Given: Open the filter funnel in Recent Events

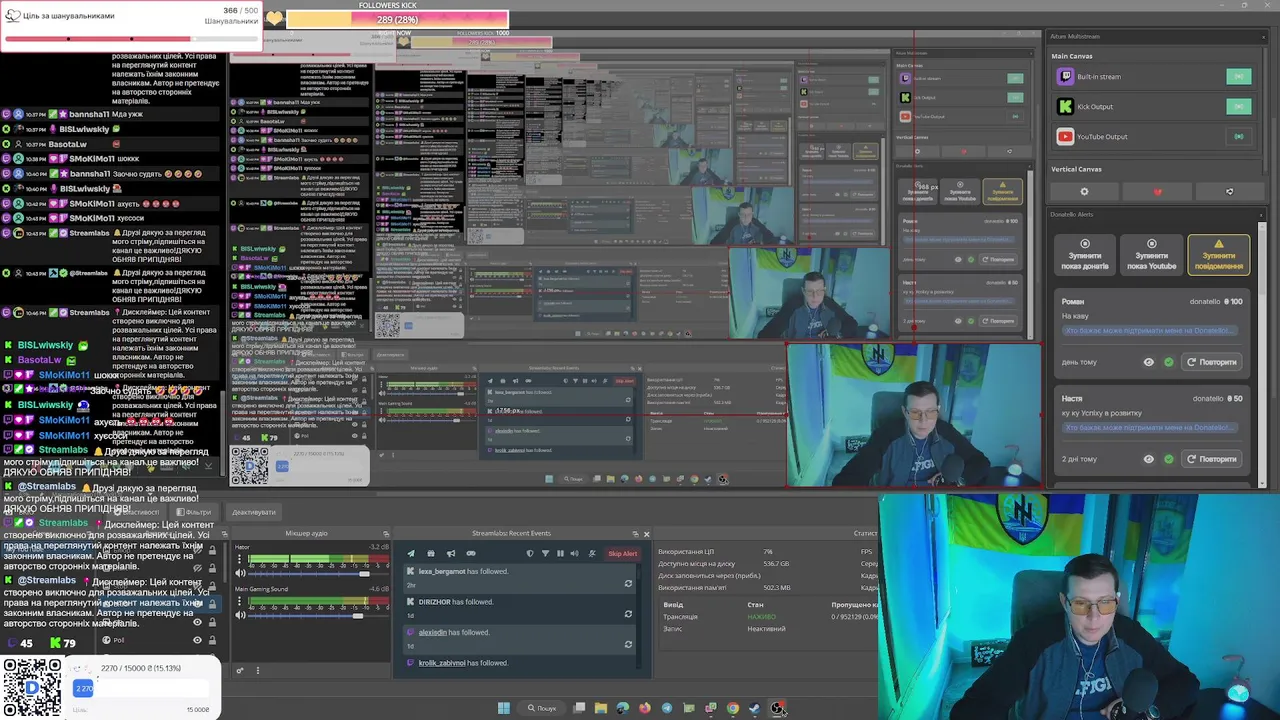Looking at the screenshot, I should [x=545, y=553].
